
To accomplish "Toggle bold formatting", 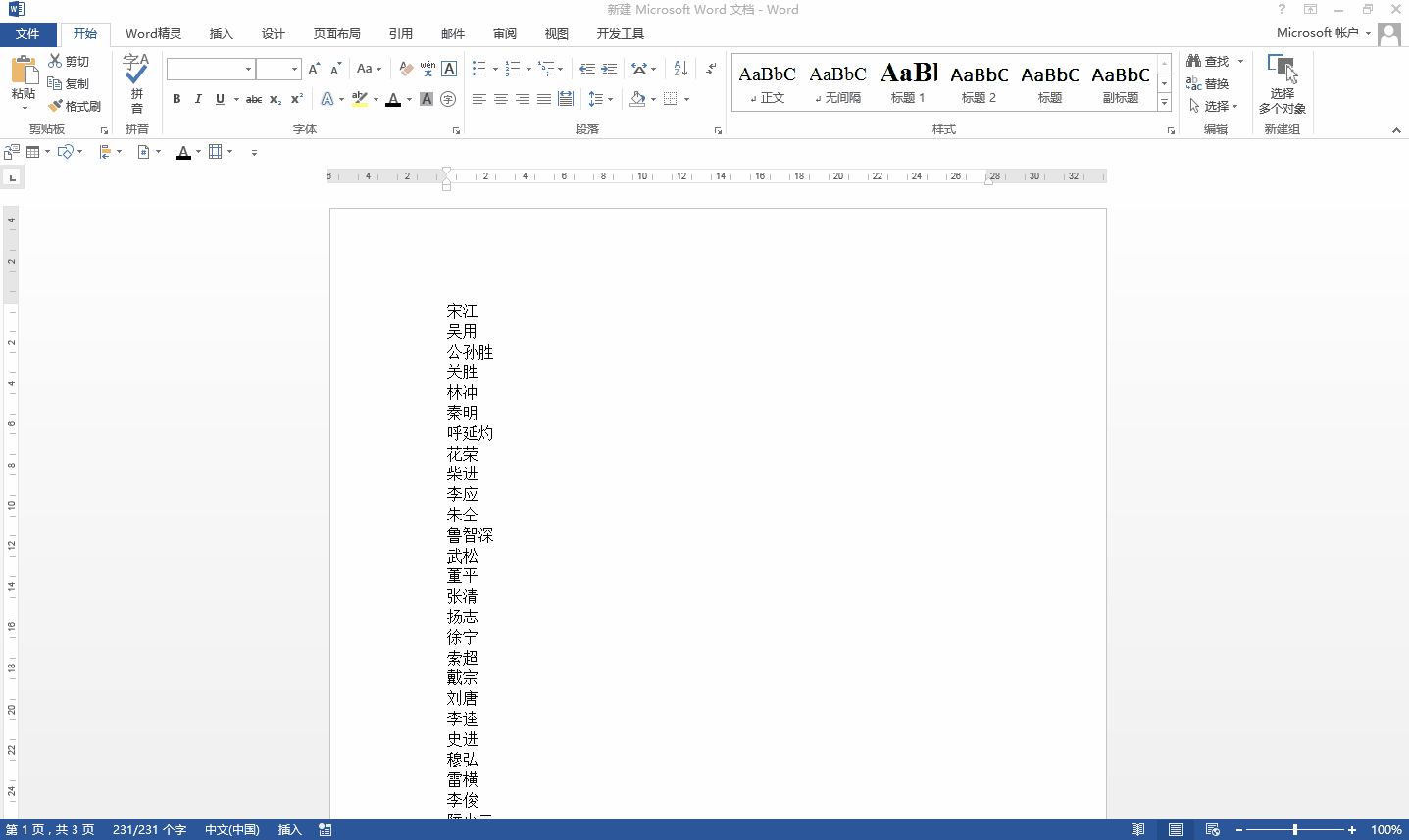I will [x=176, y=99].
